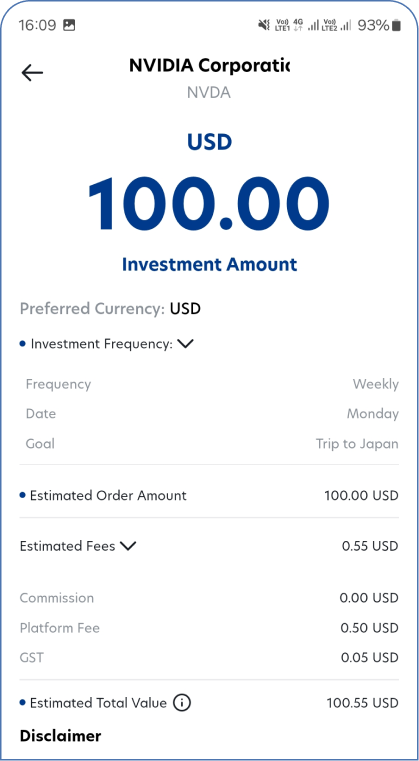Tap the USD currency heading
419x761 pixels.
[x=209, y=142]
